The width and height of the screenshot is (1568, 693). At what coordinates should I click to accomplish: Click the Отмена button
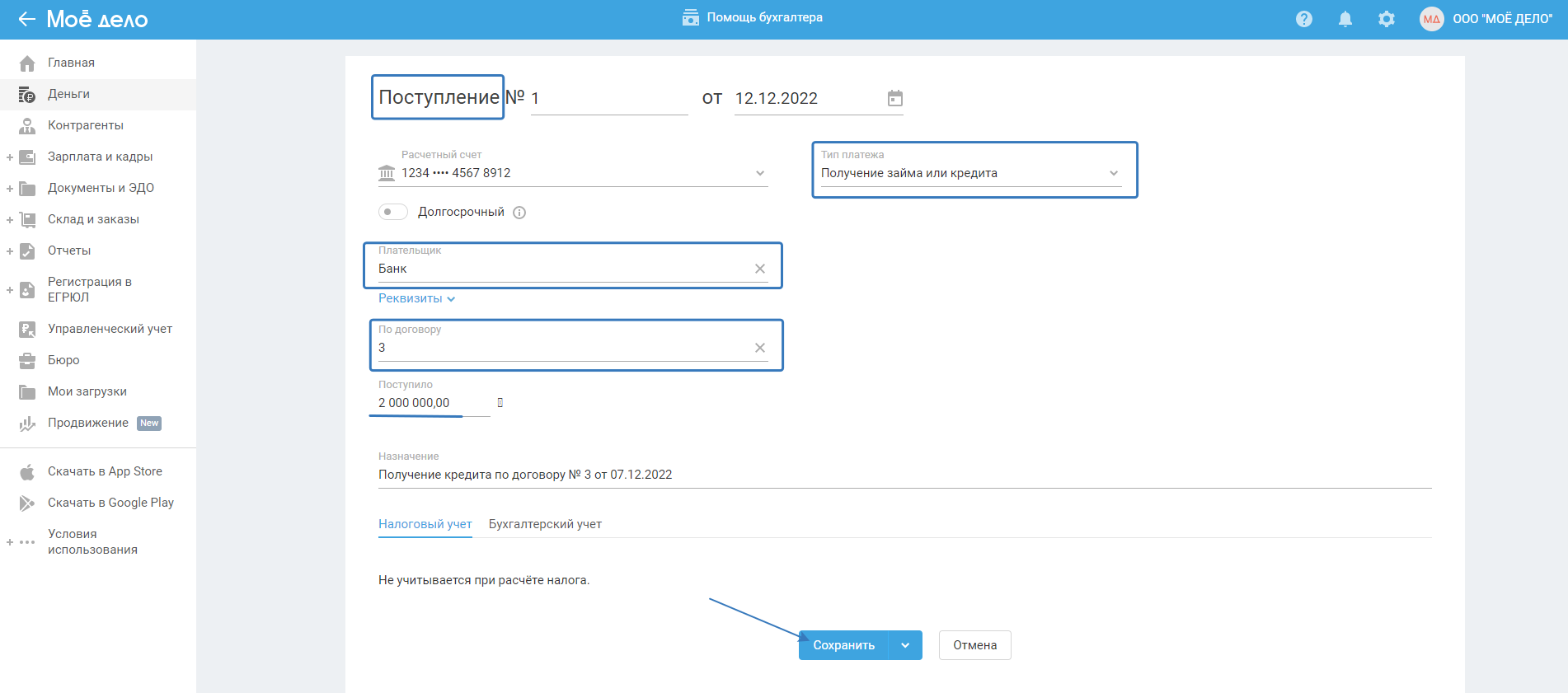975,645
